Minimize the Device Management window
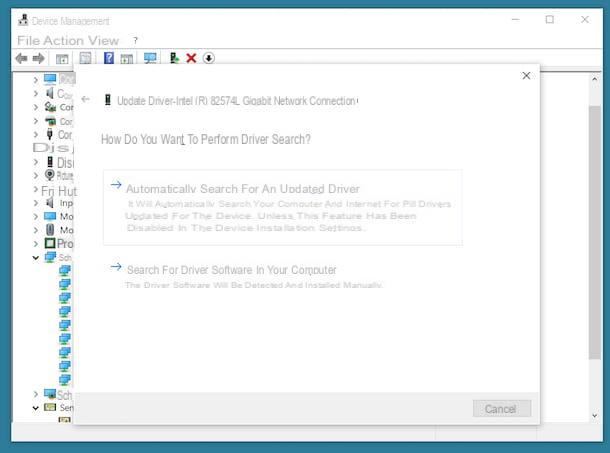 (515, 19)
